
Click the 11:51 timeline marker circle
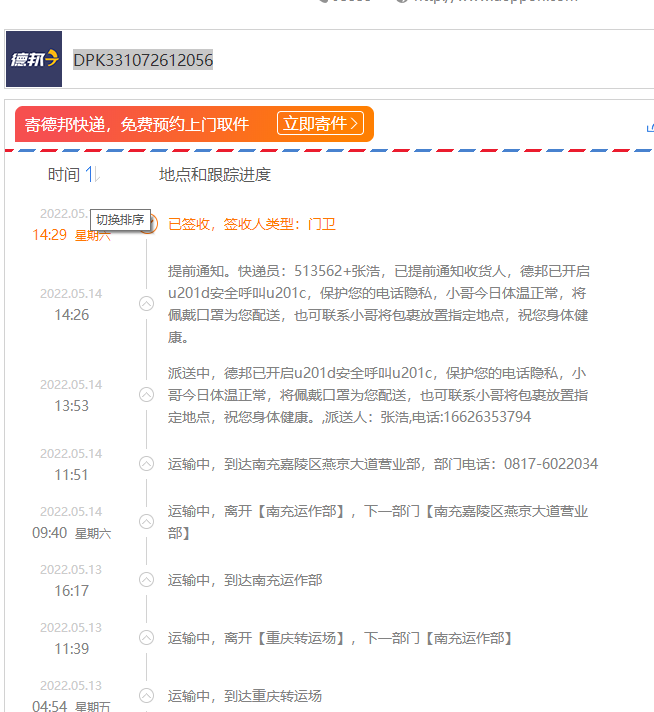click(x=146, y=464)
